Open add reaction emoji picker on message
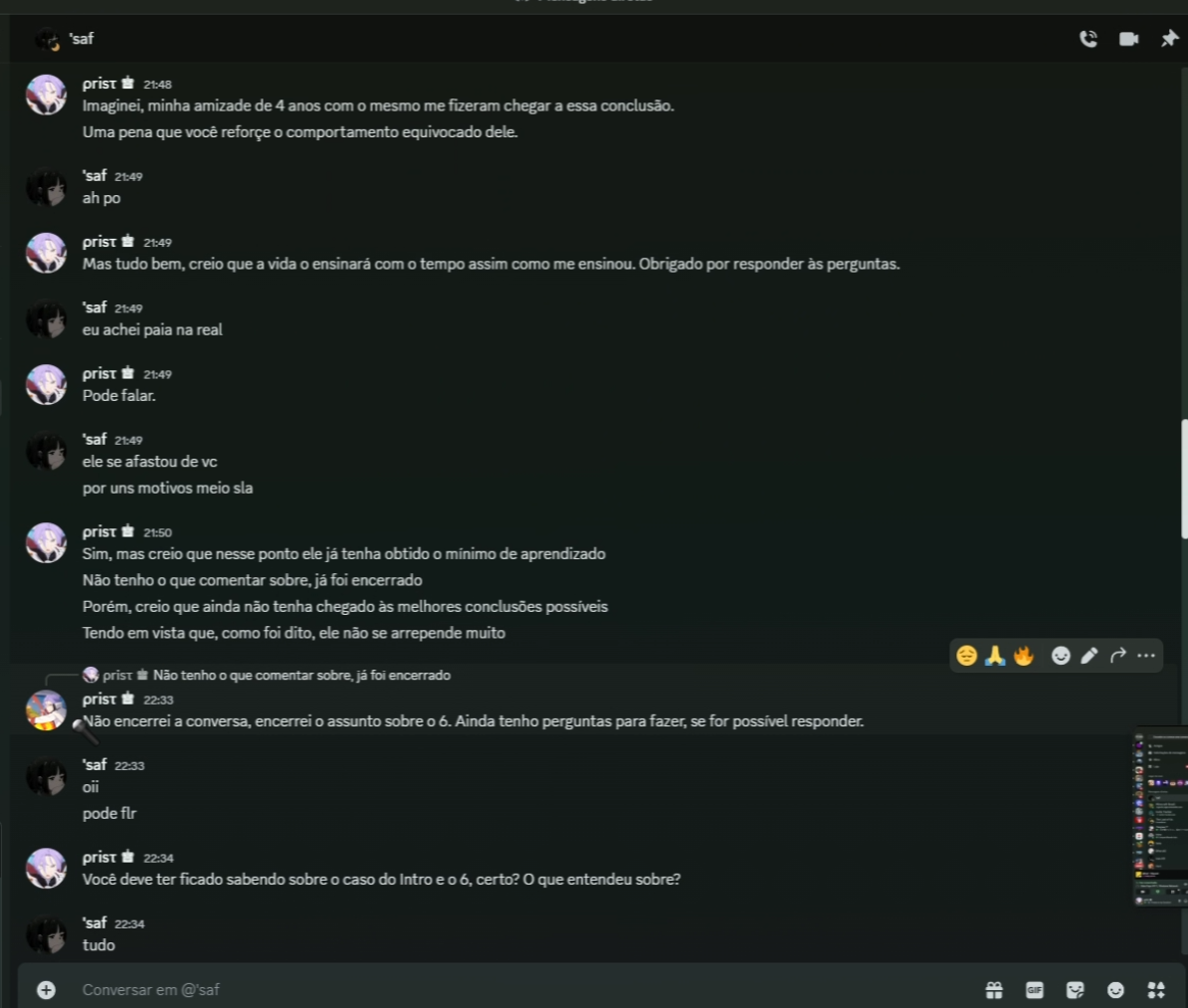Screen dimensions: 1188x1008 pos(1061,656)
